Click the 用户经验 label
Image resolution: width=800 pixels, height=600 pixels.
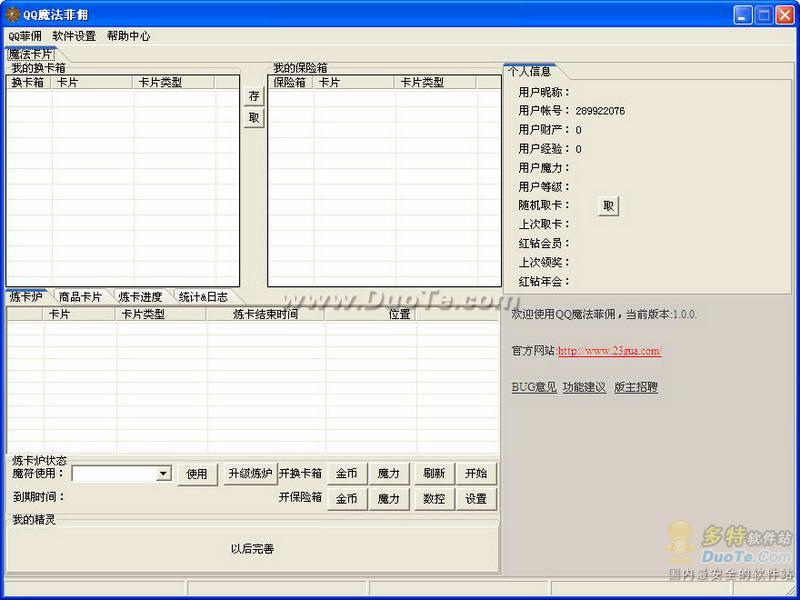544,149
